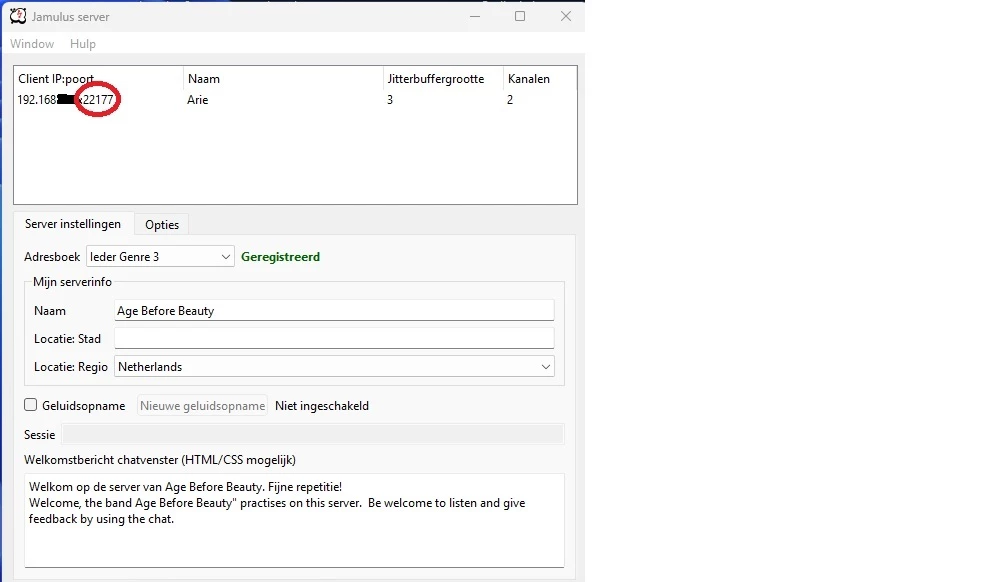The image size is (984, 582).
Task: Switch to the Opties tab
Action: click(x=162, y=225)
